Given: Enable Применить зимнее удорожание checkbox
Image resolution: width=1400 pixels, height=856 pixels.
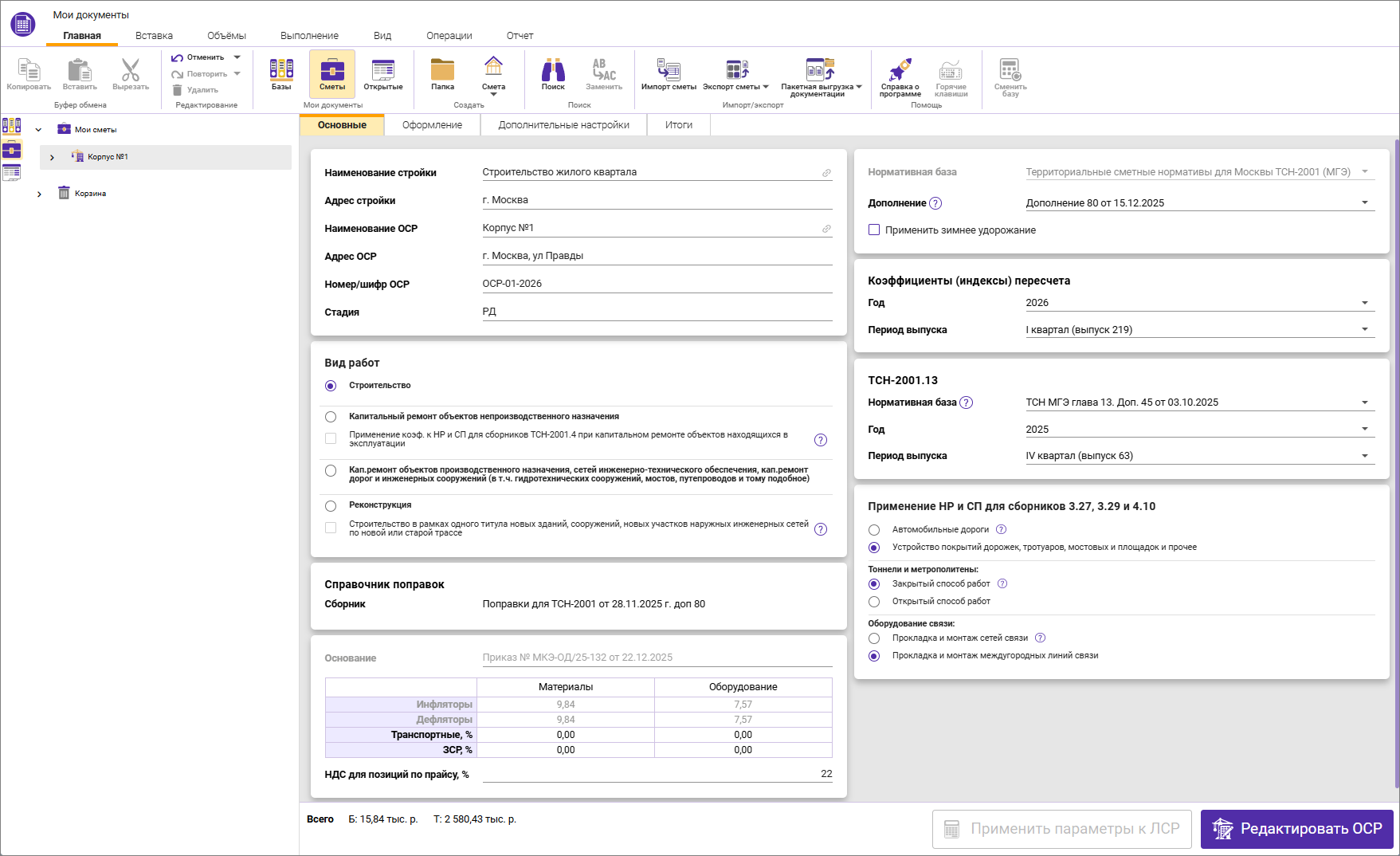Looking at the screenshot, I should point(874,230).
